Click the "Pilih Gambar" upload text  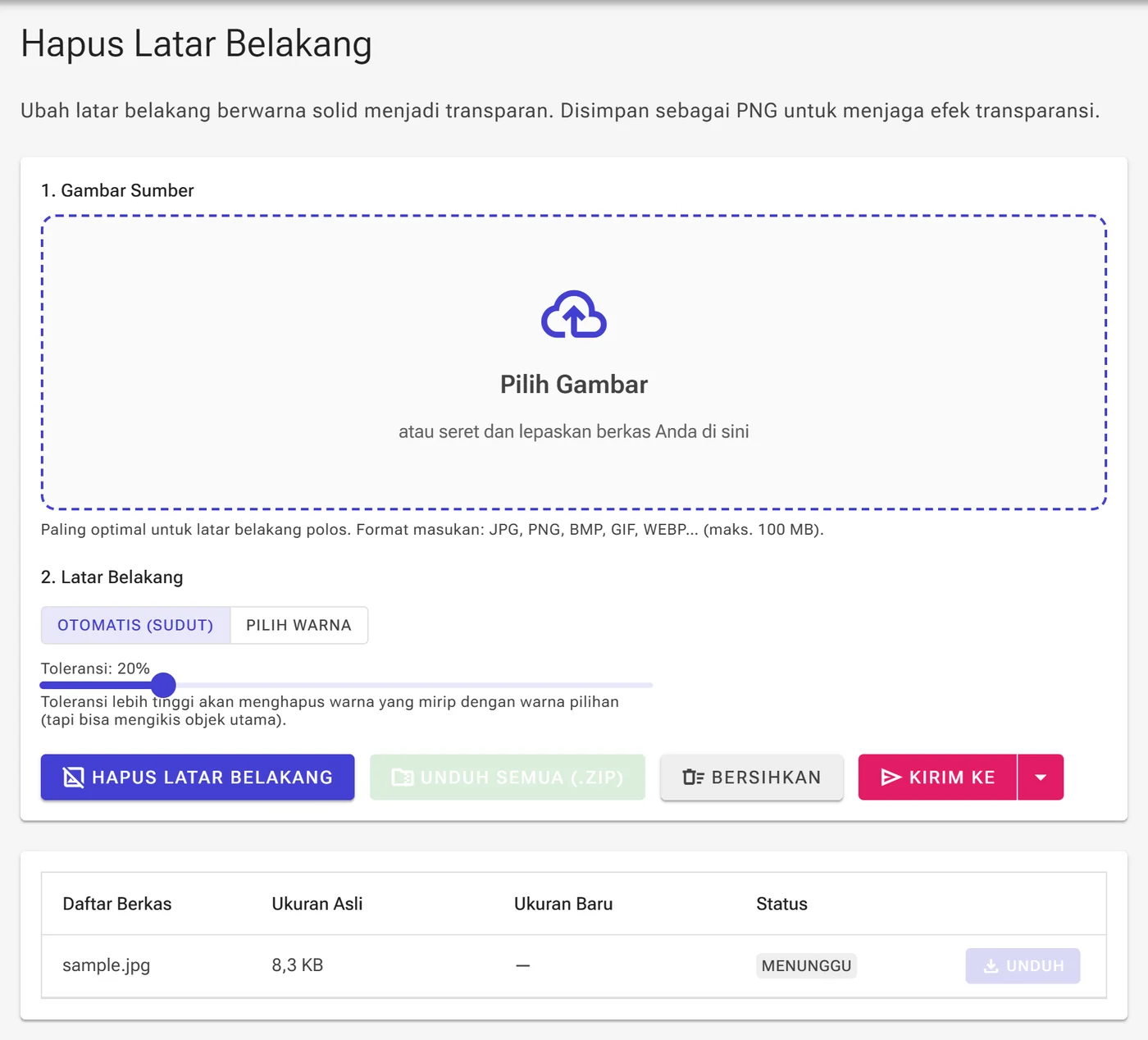[574, 385]
